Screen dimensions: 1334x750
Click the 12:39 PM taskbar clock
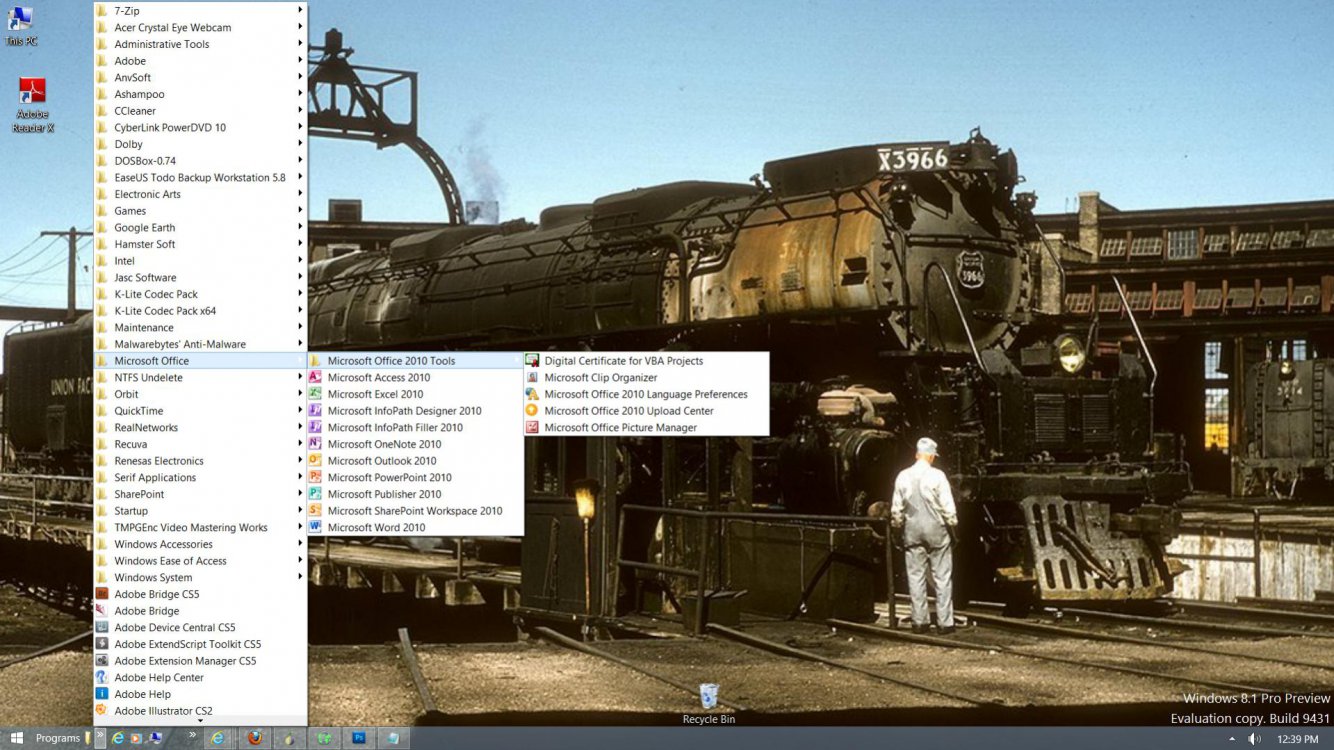pos(1297,739)
